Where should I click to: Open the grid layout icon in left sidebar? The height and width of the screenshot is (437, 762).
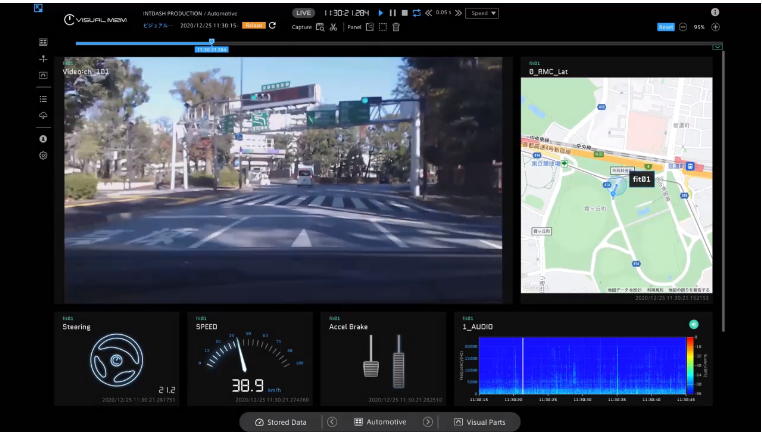pos(43,42)
